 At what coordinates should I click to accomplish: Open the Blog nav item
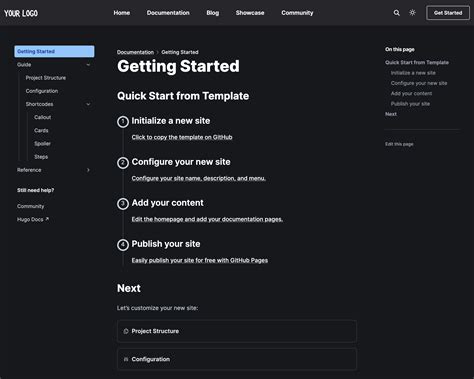click(213, 13)
